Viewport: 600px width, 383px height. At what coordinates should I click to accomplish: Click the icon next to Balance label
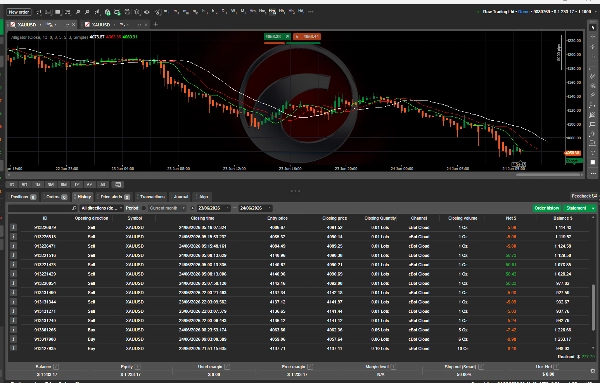click(56, 367)
